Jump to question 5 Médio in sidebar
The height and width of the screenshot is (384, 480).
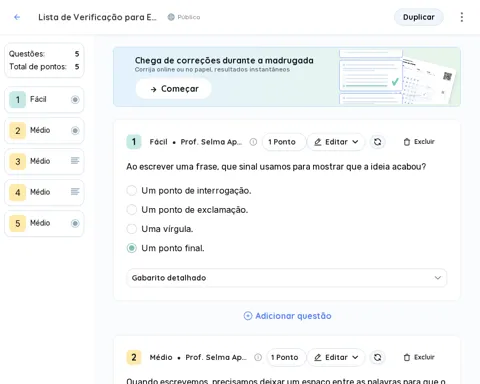(x=44, y=223)
